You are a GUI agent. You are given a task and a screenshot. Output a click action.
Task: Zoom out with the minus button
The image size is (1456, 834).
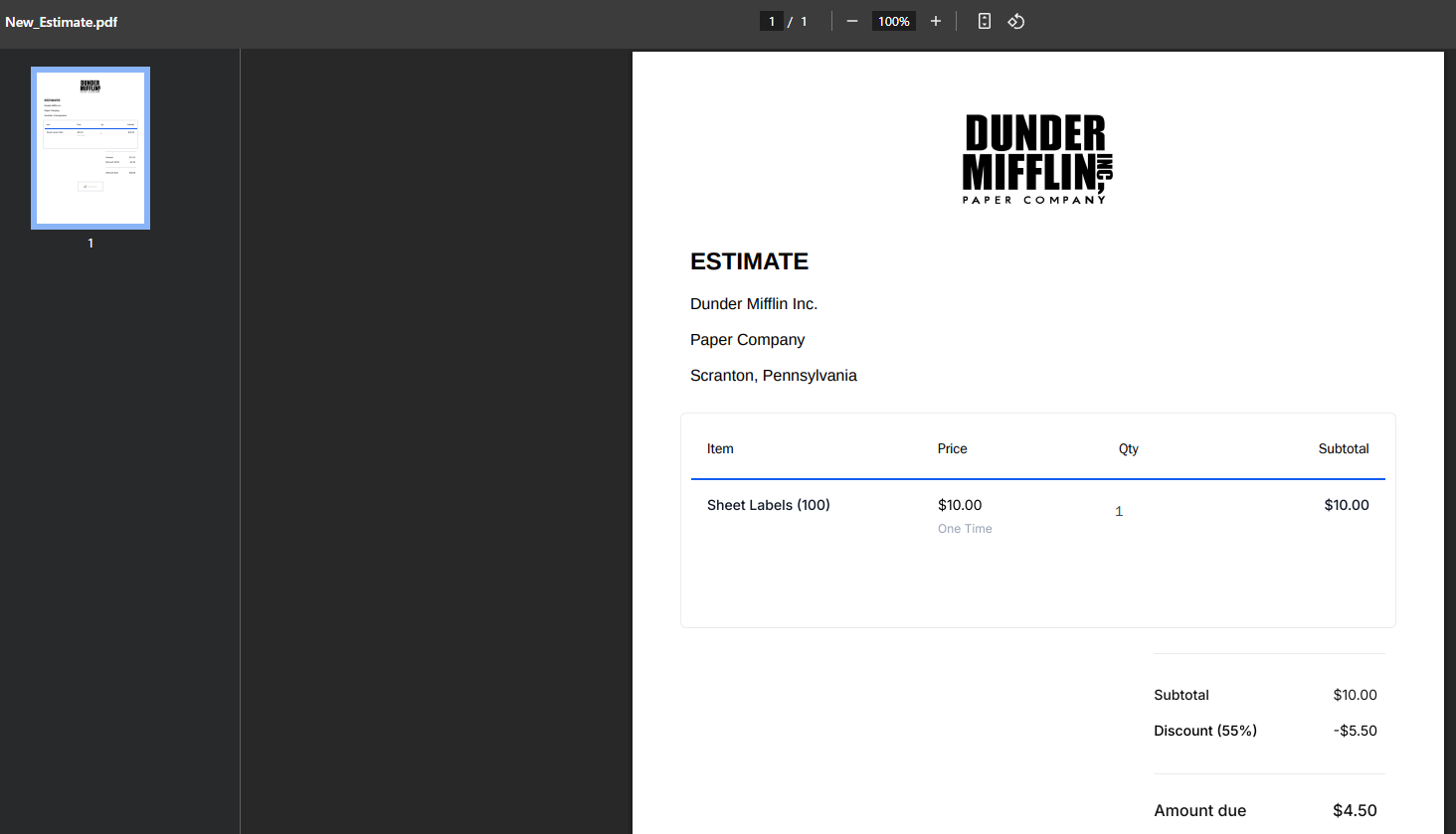852,21
